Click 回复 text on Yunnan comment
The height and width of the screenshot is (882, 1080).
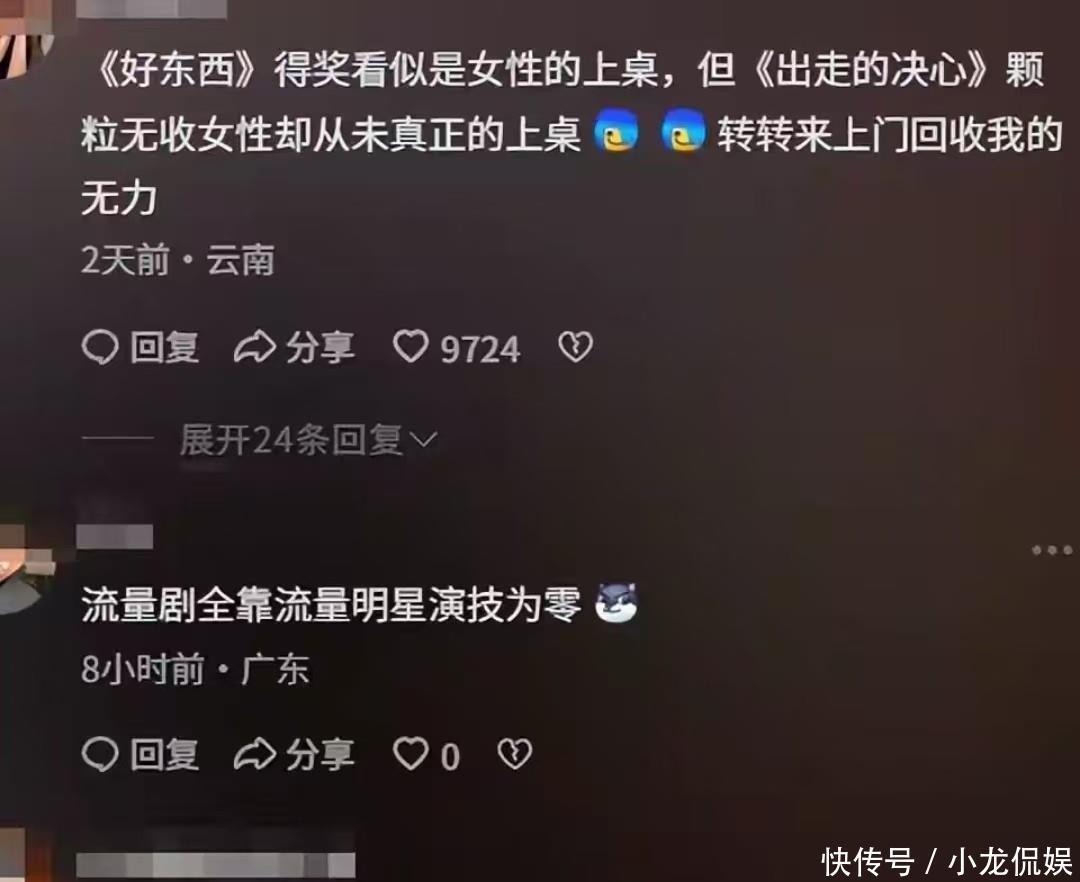pyautogui.click(x=165, y=347)
